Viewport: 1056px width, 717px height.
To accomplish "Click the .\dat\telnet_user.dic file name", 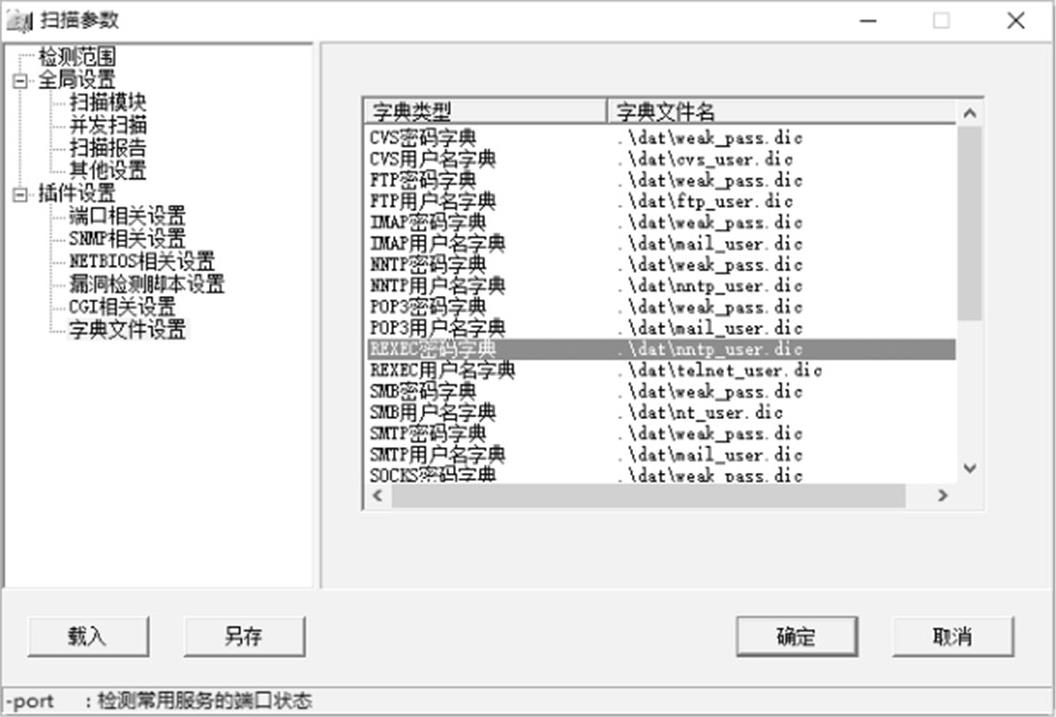I will point(720,370).
